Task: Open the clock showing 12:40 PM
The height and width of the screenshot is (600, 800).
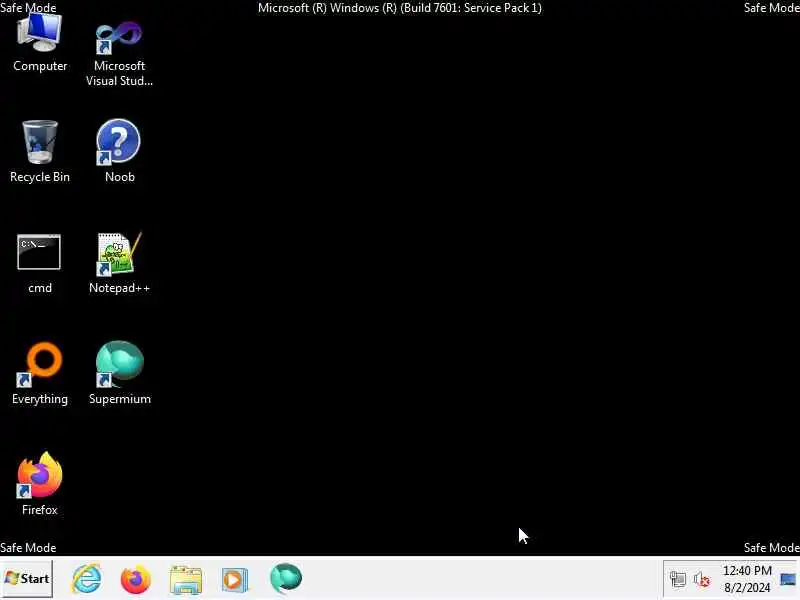Action: (x=747, y=579)
